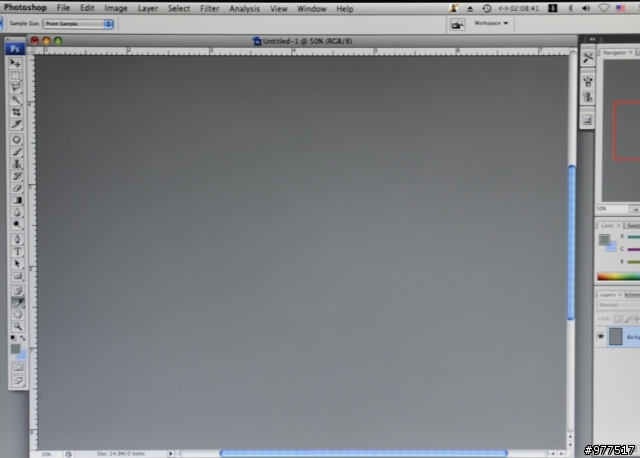Select the Hand tool

(x=17, y=314)
